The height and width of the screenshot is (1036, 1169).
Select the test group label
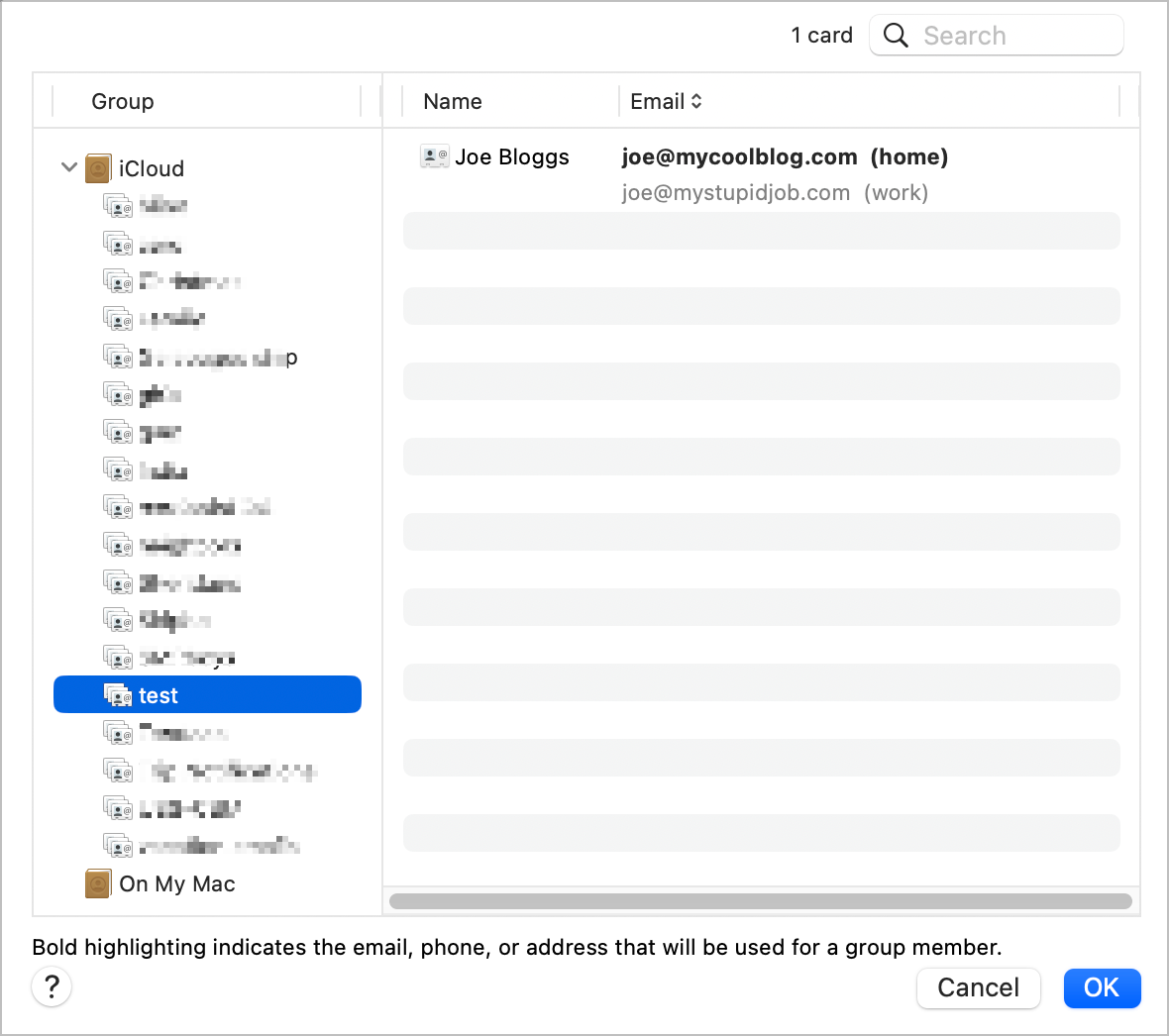[x=159, y=695]
